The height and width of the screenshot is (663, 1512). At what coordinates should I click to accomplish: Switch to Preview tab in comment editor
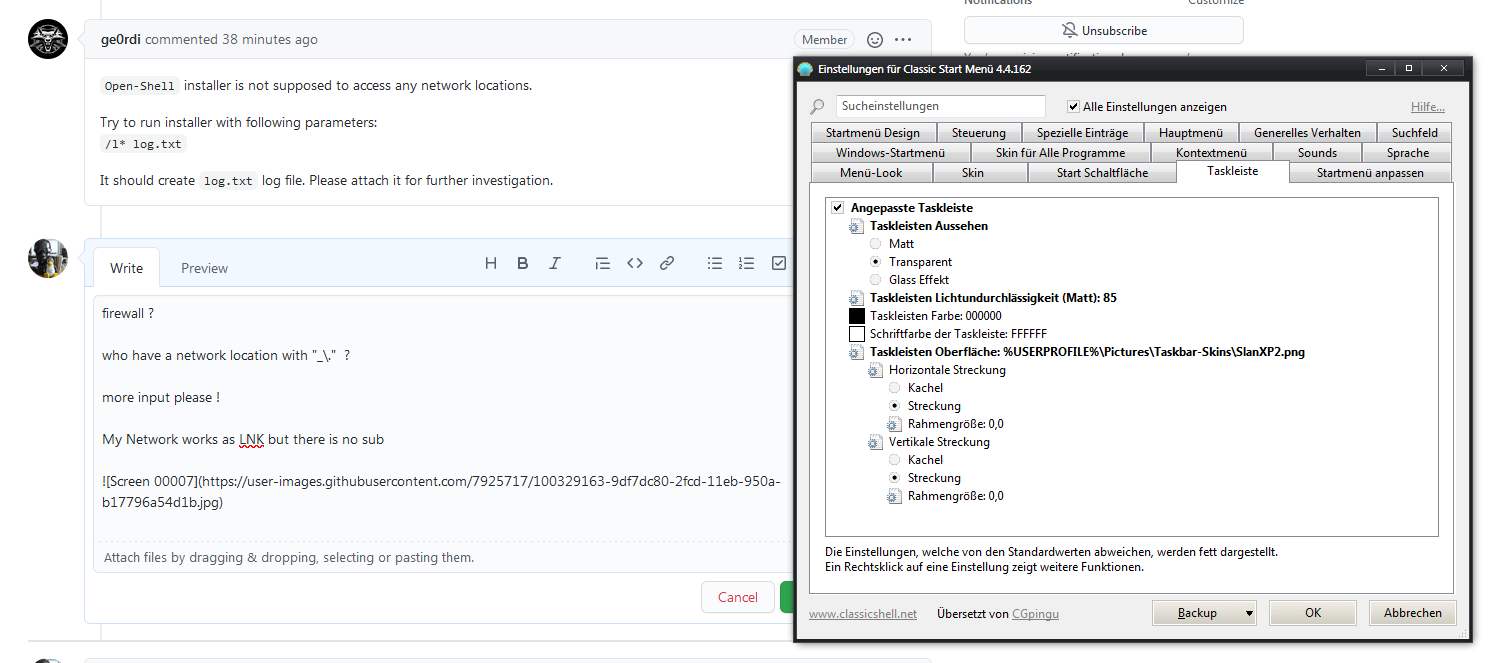pyautogui.click(x=204, y=268)
